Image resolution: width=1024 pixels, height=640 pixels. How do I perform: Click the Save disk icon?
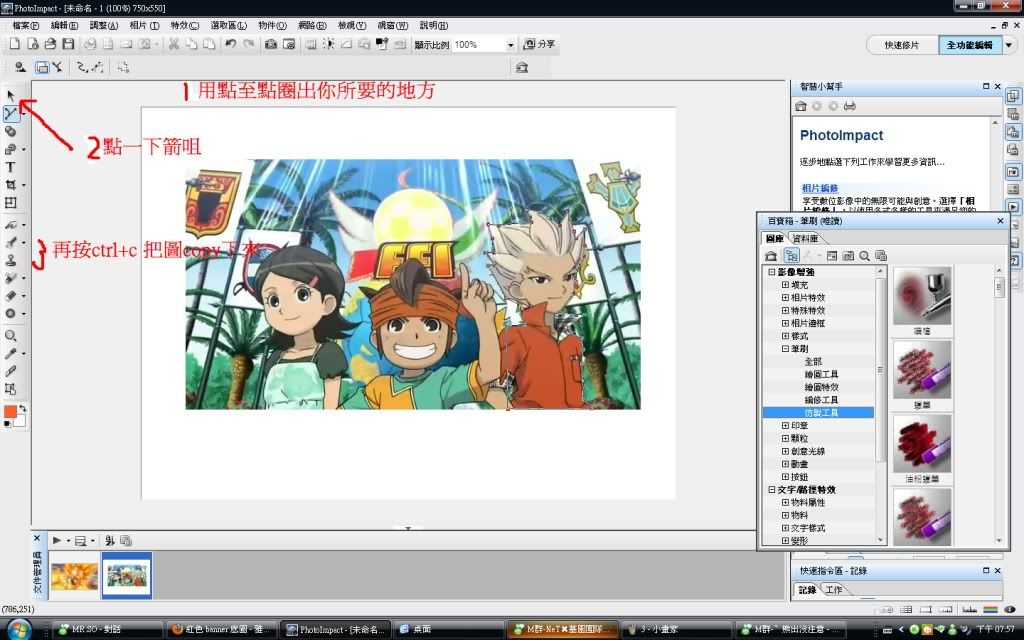[68, 44]
